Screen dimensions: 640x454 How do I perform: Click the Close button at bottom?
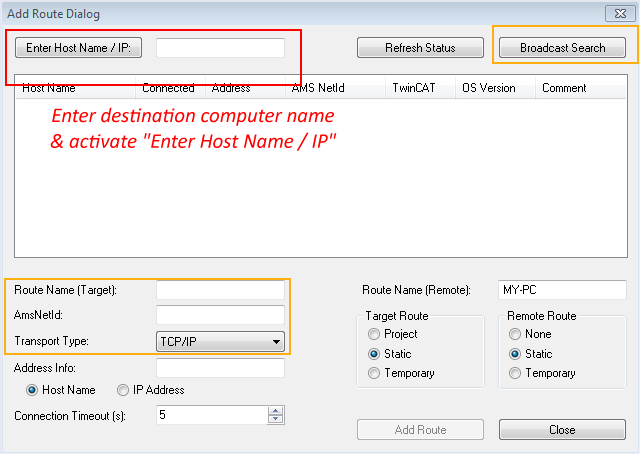(x=562, y=430)
